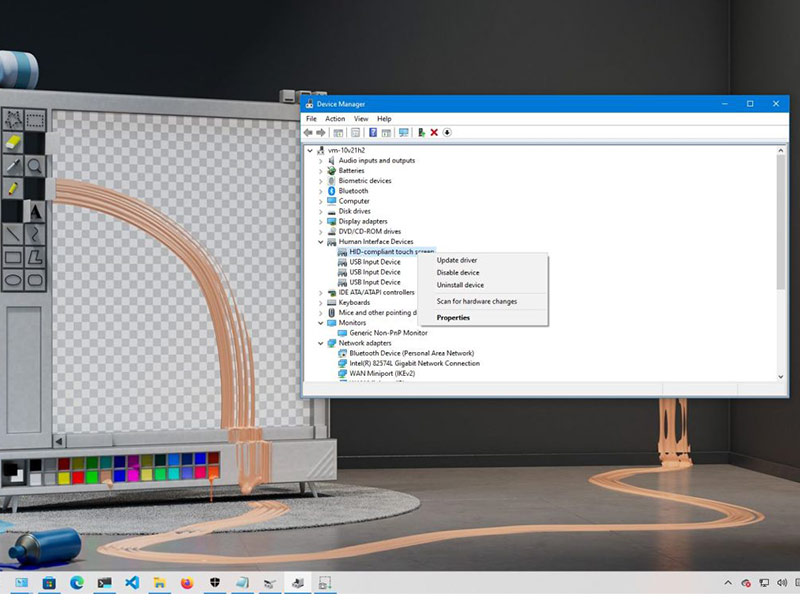Click the green Update device driver toolbar icon

pos(421,133)
